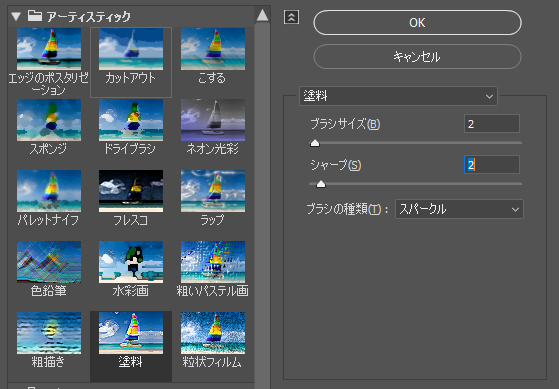Select the こする filter thumbnail
Image resolution: width=559 pixels, height=389 pixels.
point(213,49)
